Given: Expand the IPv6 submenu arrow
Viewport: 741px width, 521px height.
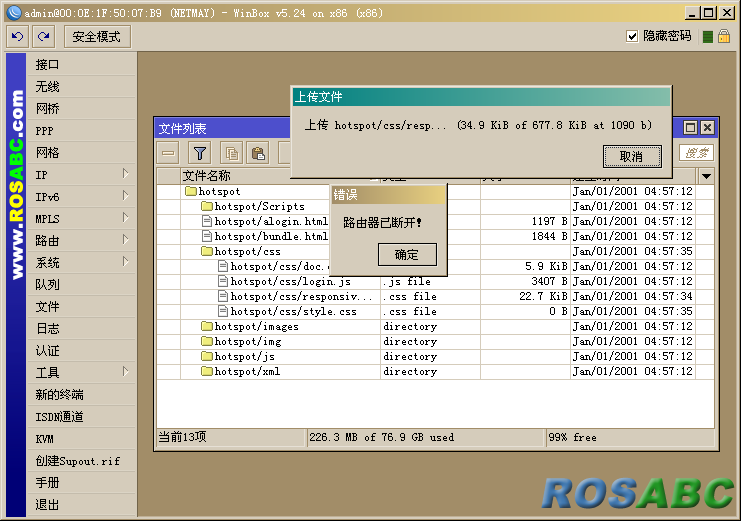Looking at the screenshot, I should [125, 195].
